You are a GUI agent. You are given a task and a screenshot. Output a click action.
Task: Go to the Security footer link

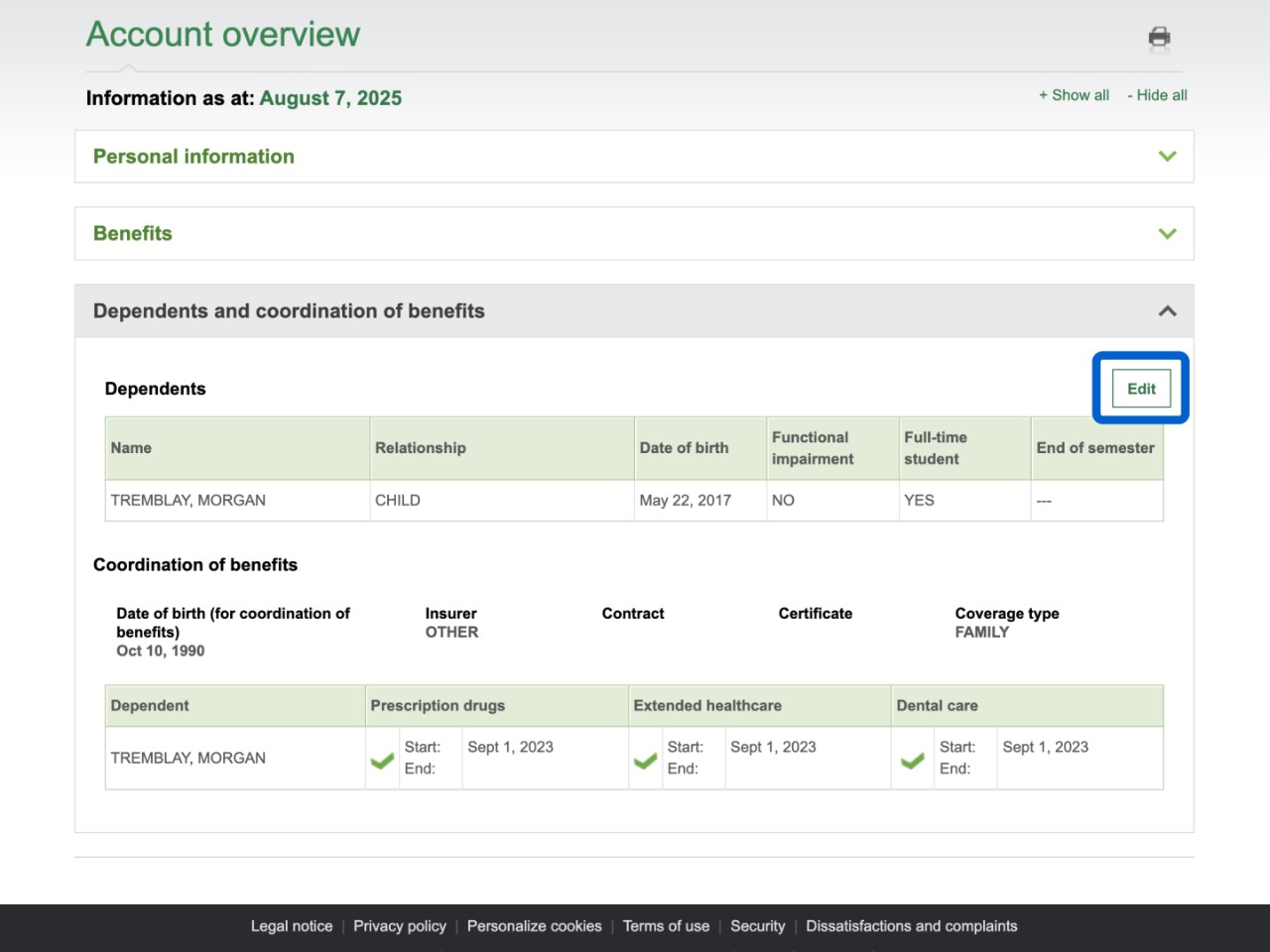pyautogui.click(x=757, y=926)
